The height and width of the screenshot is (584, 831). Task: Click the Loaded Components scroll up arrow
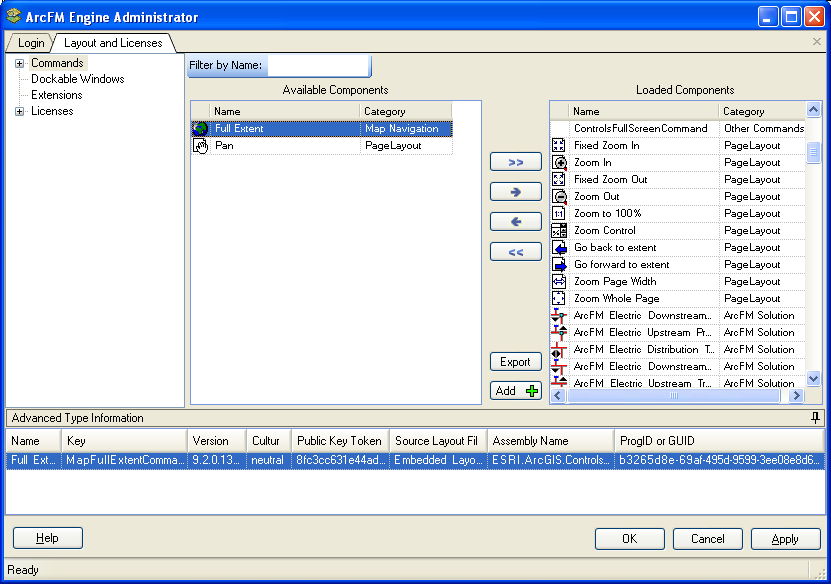click(814, 110)
